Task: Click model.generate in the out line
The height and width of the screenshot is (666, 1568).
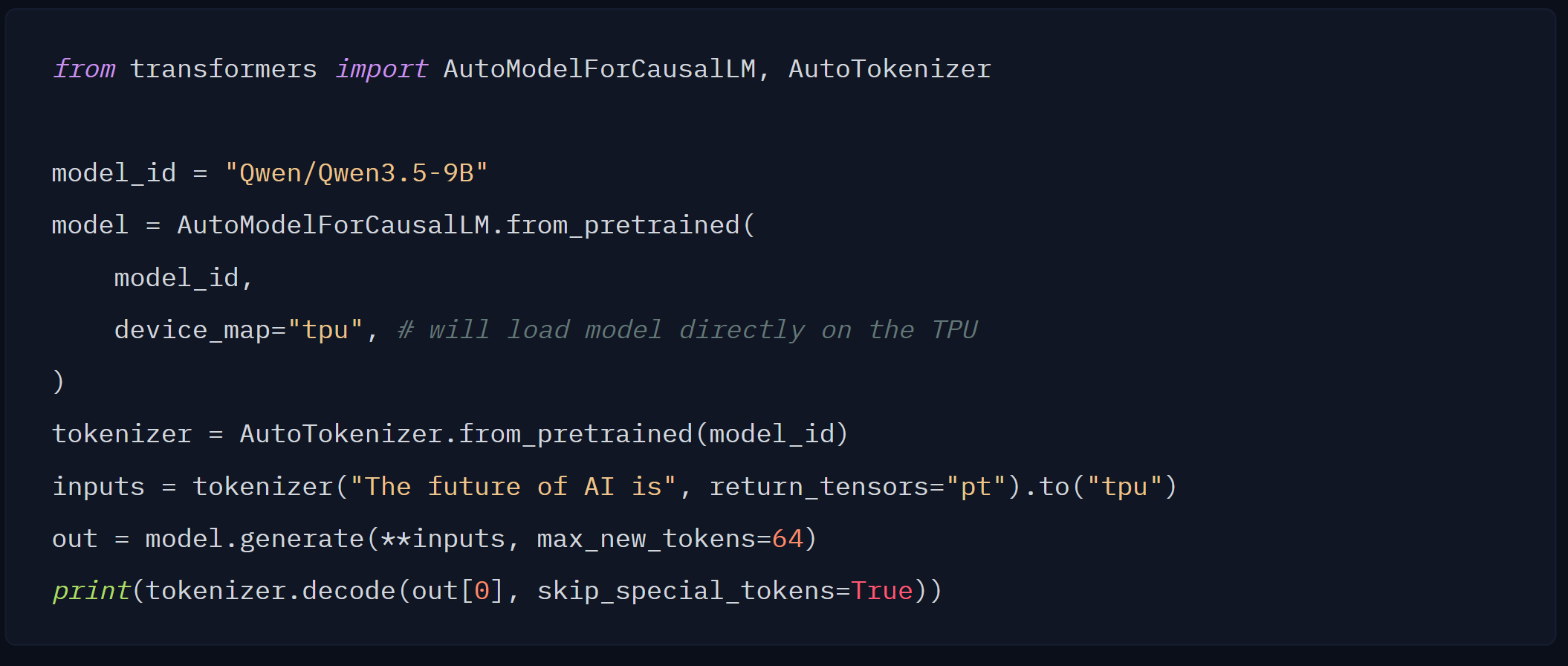Action: tap(254, 539)
